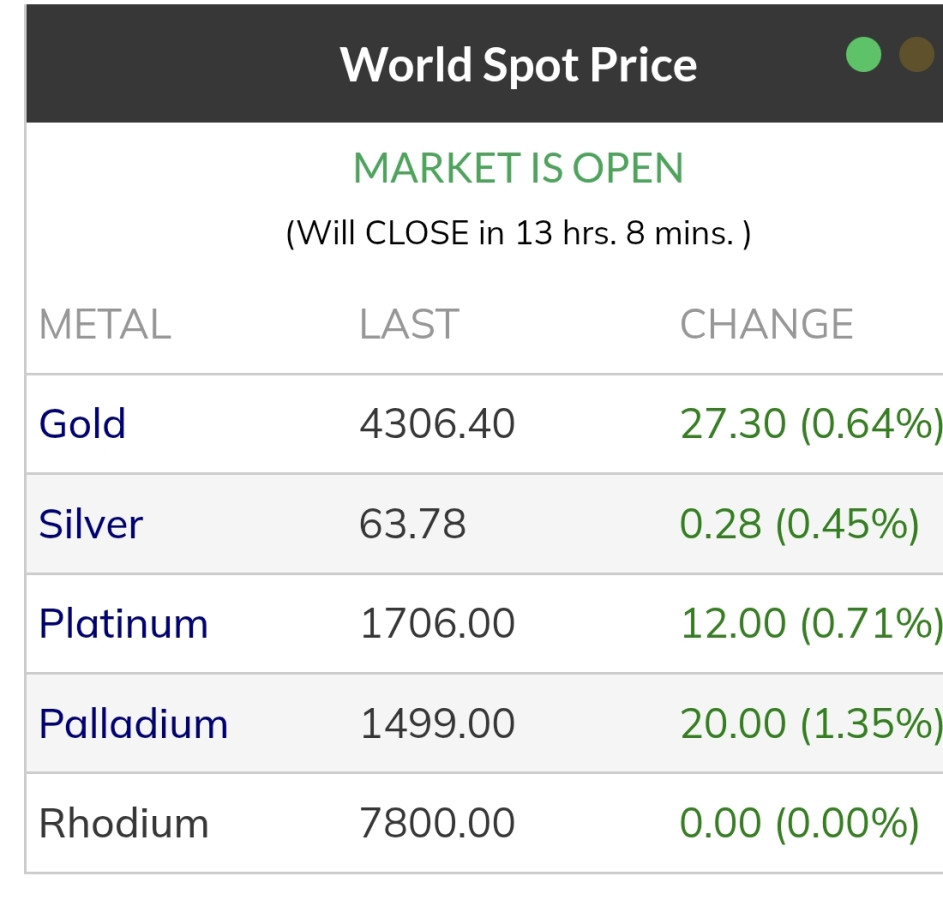Select Rhodium's last price 7800.00

437,824
